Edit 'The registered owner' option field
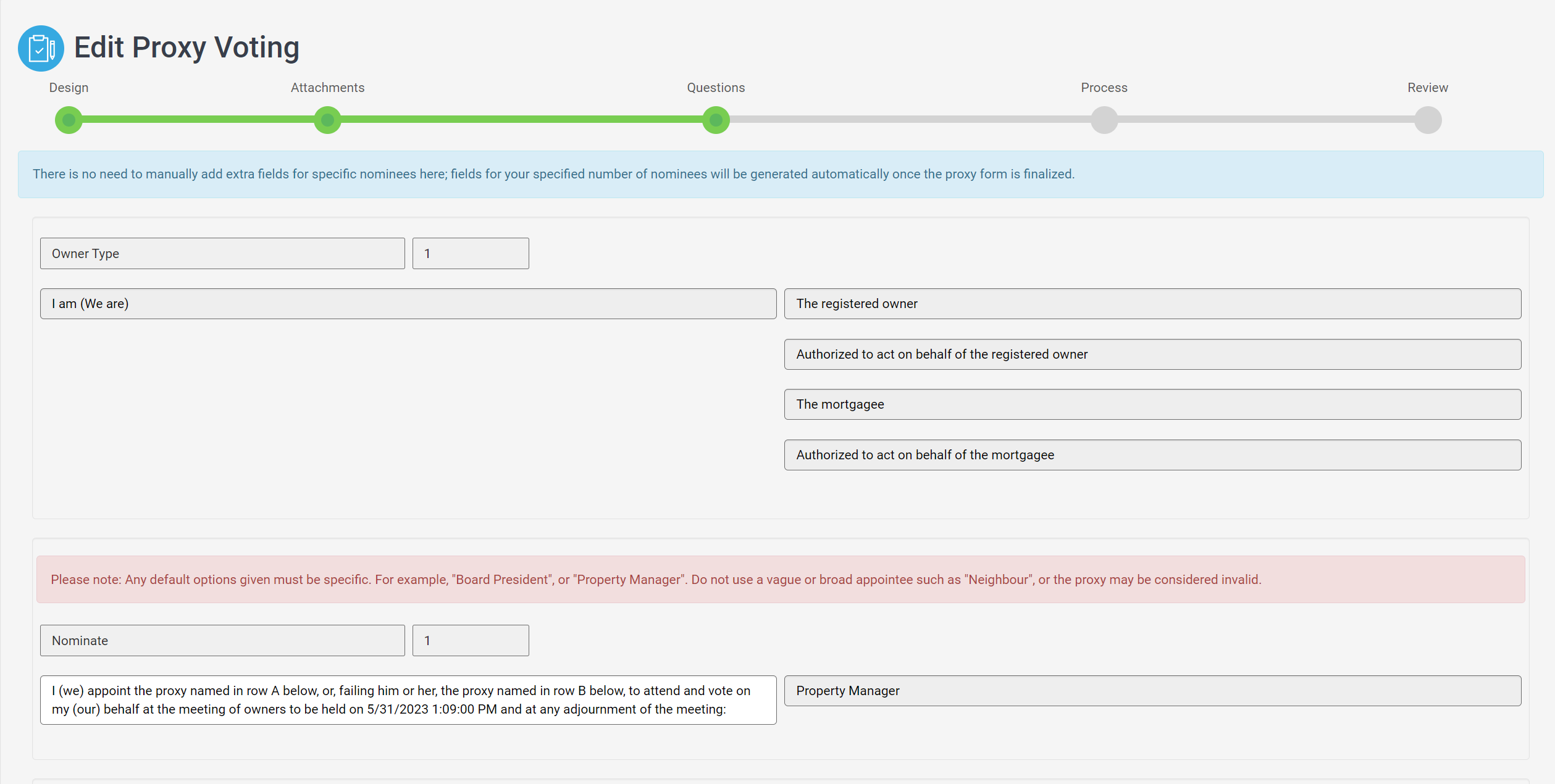1555x784 pixels. pos(1152,304)
